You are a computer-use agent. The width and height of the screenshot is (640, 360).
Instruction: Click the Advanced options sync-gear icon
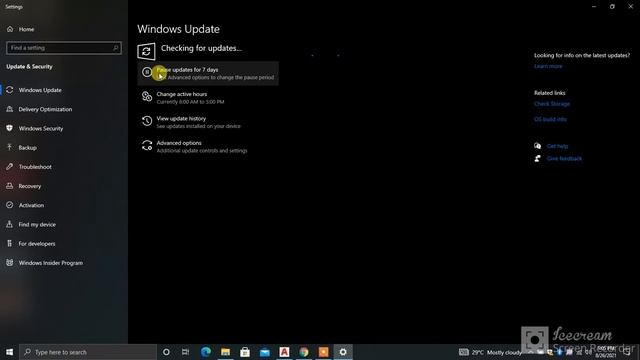coord(147,145)
